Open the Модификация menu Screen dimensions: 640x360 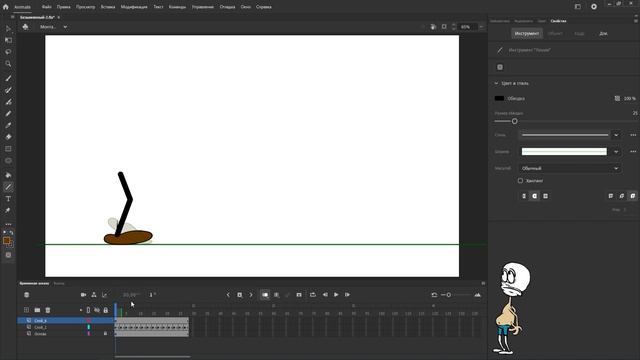(134, 7)
